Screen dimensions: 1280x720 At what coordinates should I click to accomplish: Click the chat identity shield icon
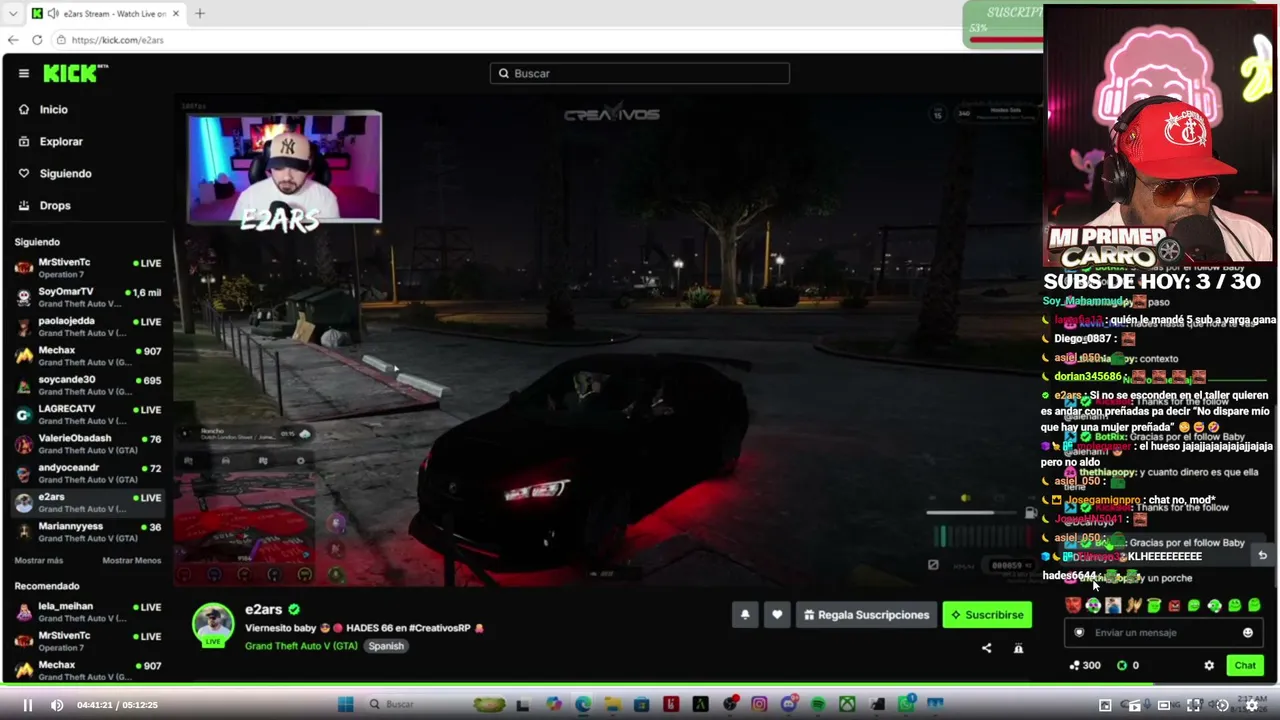(1079, 633)
